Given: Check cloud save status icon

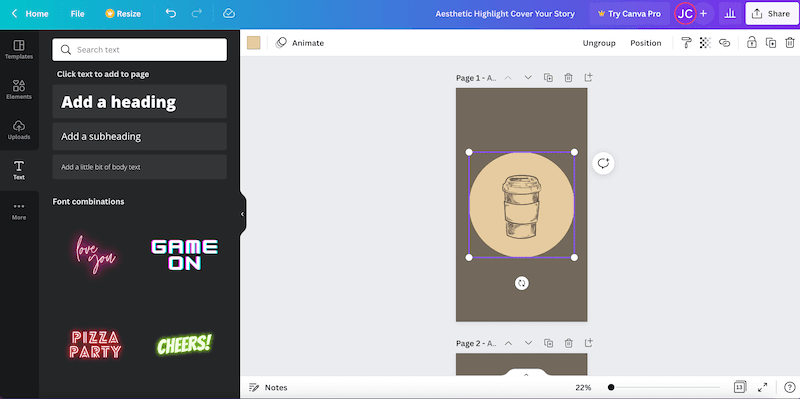Looking at the screenshot, I should (x=229, y=14).
